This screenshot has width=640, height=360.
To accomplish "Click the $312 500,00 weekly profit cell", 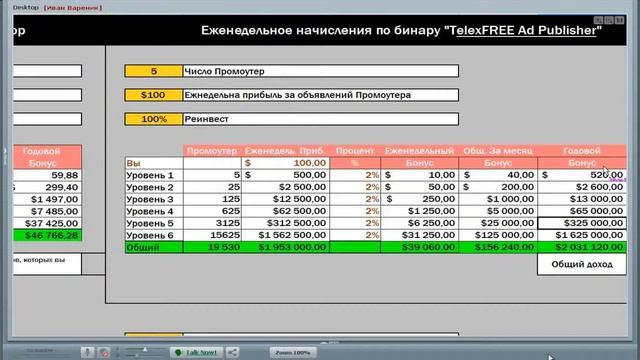I will pos(285,223).
